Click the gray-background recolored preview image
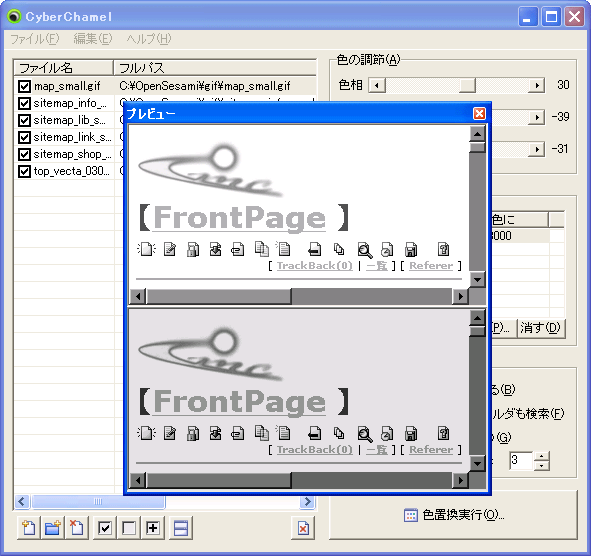This screenshot has width=591, height=556. click(299, 391)
